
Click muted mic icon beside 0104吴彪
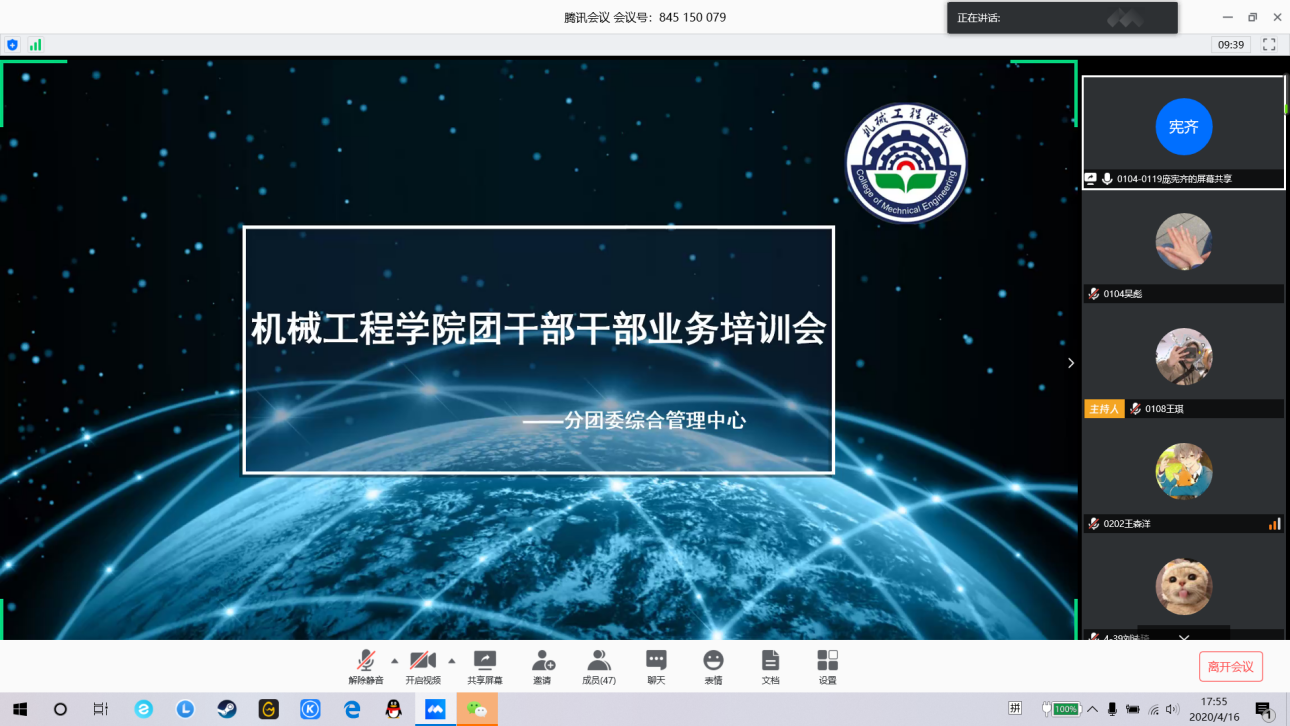point(1094,294)
